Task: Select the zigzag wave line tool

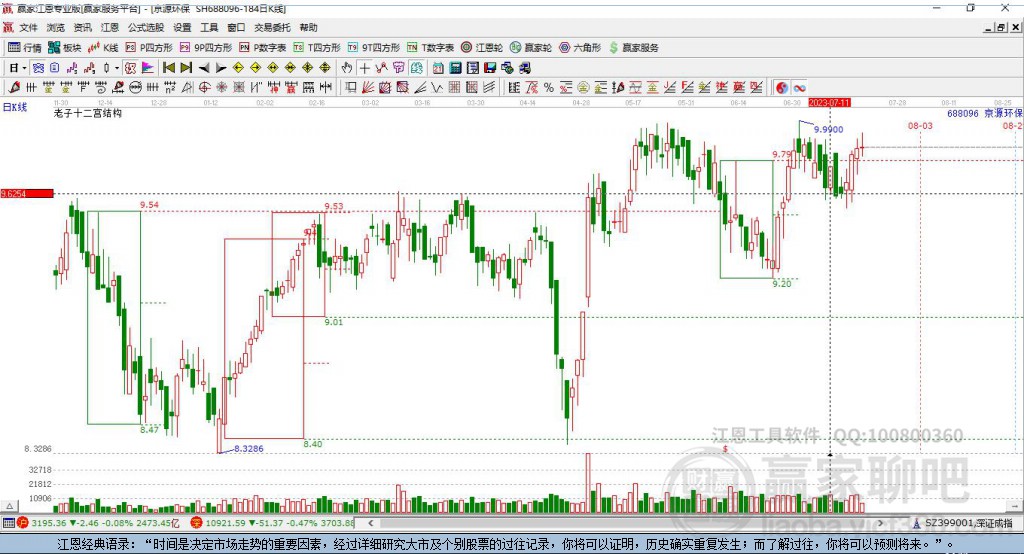Action: point(436,88)
